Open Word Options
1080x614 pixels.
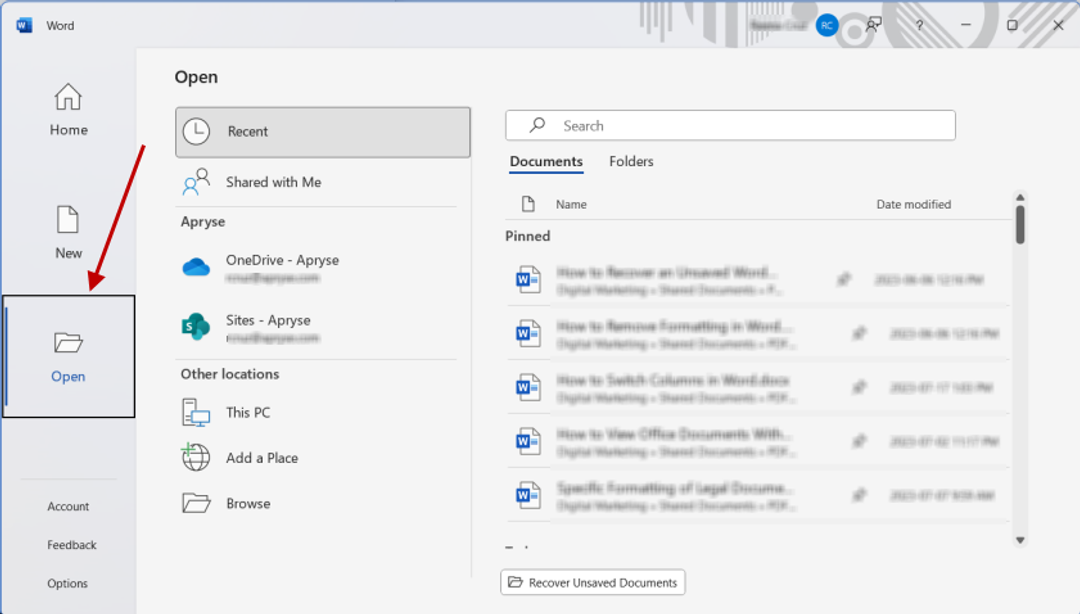[x=70, y=583]
